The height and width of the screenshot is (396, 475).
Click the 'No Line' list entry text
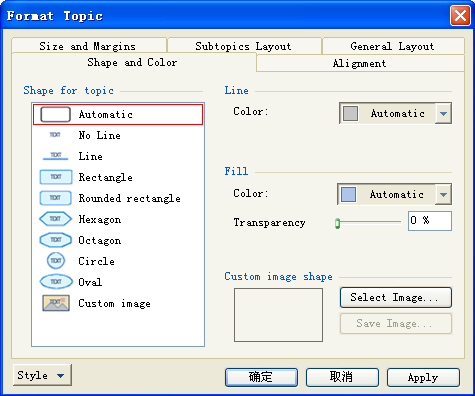click(99, 135)
